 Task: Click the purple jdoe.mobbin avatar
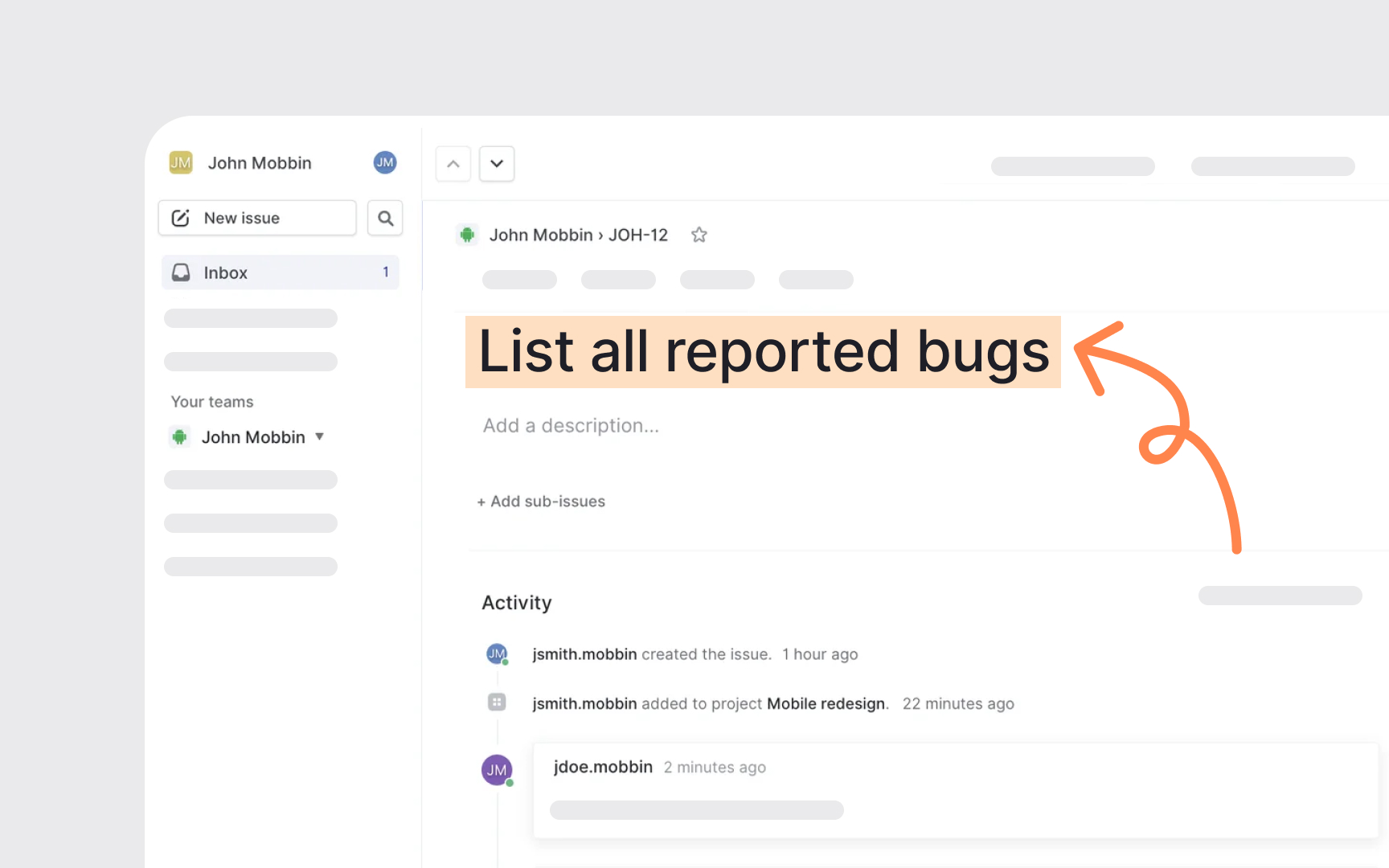point(497,770)
